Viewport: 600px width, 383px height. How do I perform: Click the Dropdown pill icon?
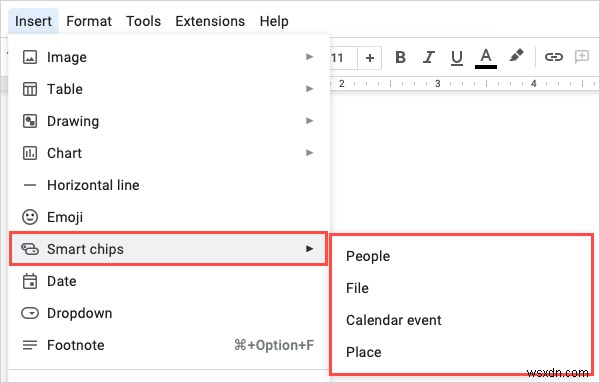coord(30,313)
